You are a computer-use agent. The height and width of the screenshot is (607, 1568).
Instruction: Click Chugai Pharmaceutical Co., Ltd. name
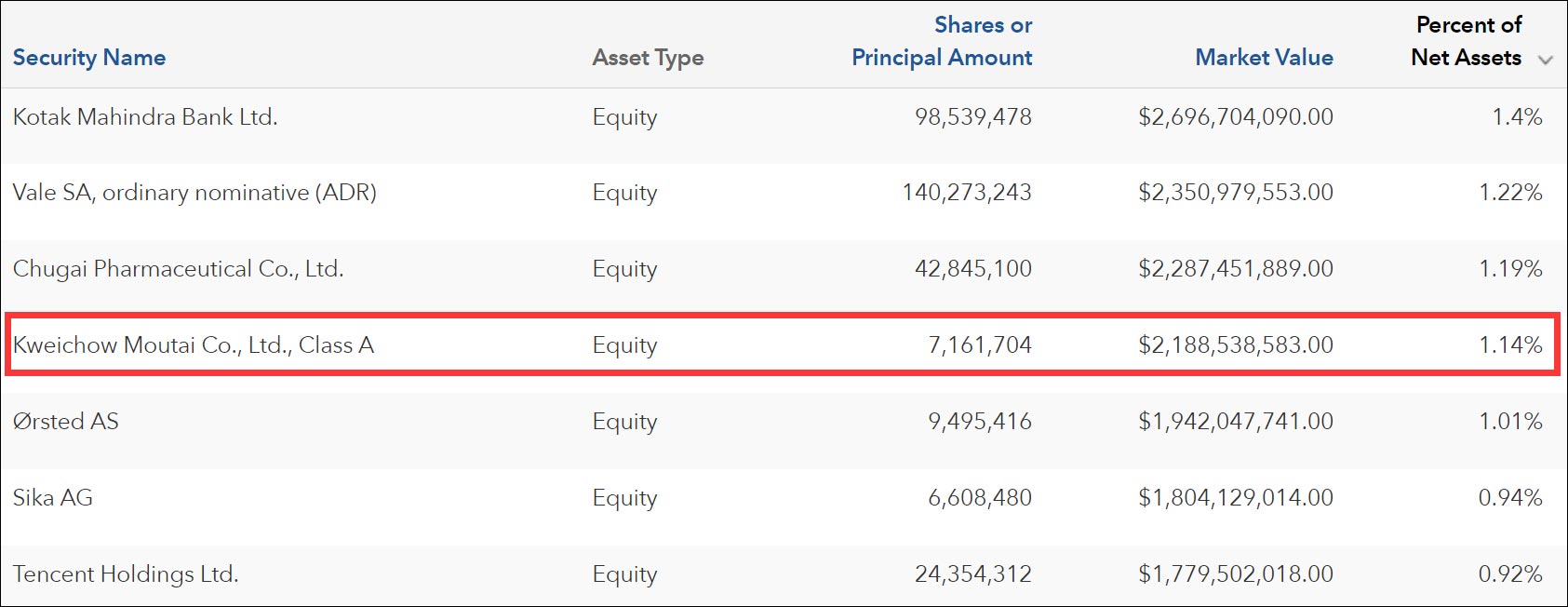point(178,269)
